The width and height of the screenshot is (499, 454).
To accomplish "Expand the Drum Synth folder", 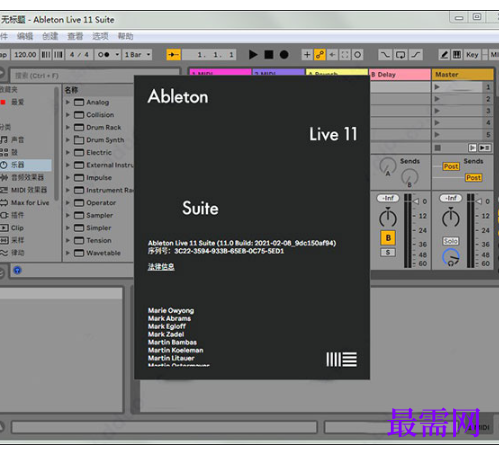I will 68,140.
